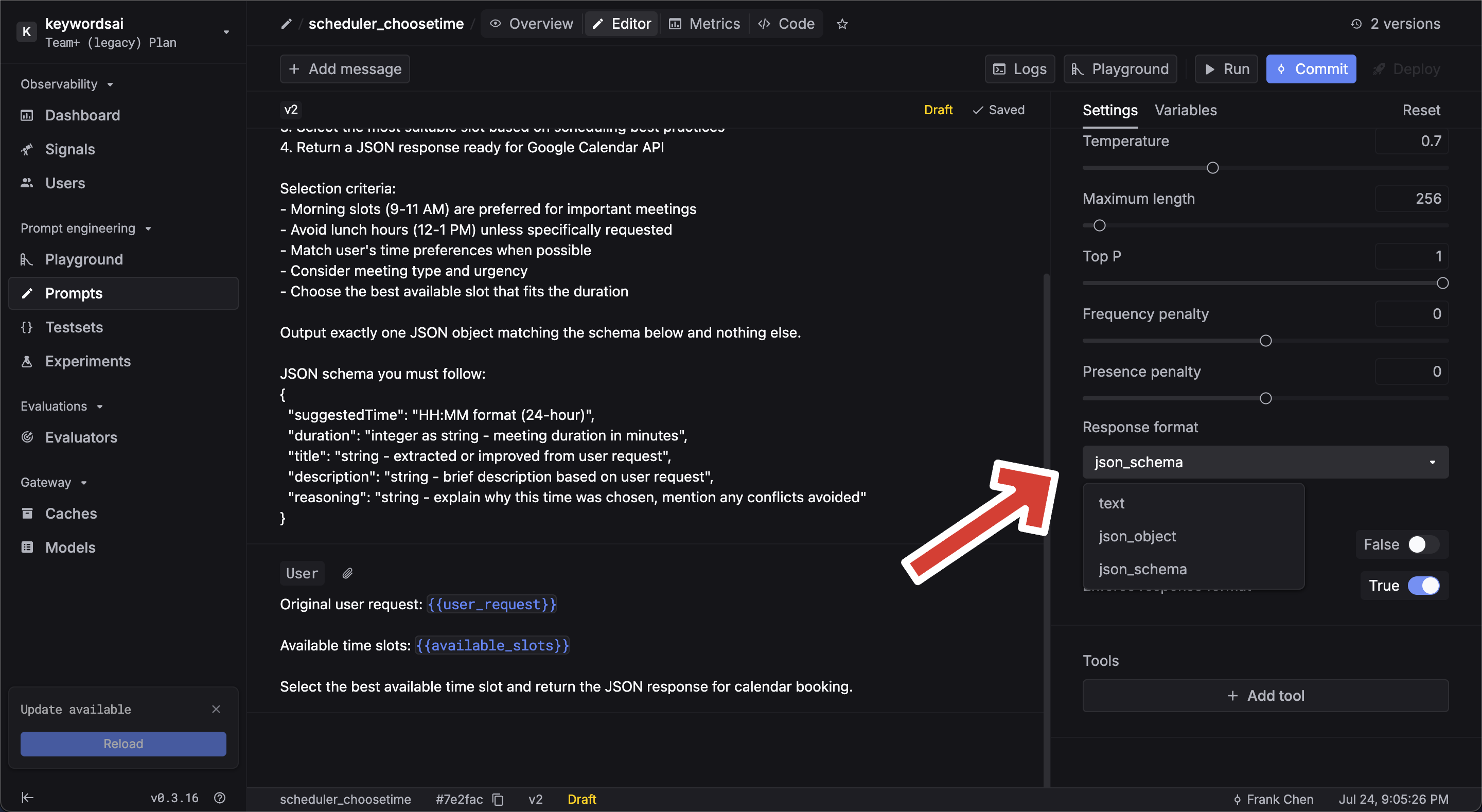Viewport: 1482px width, 812px height.
Task: Switch to the Overview tab
Action: 532,24
